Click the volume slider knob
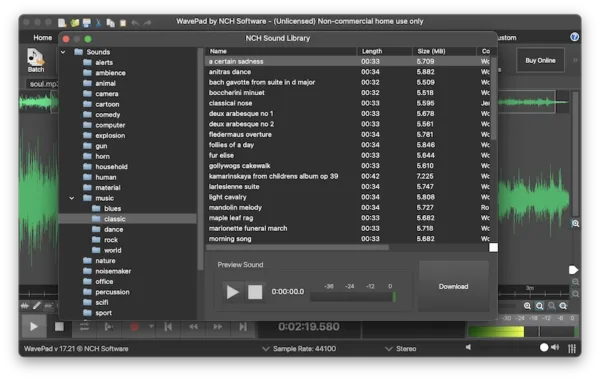Viewport: 600px width, 380px height. (x=544, y=347)
